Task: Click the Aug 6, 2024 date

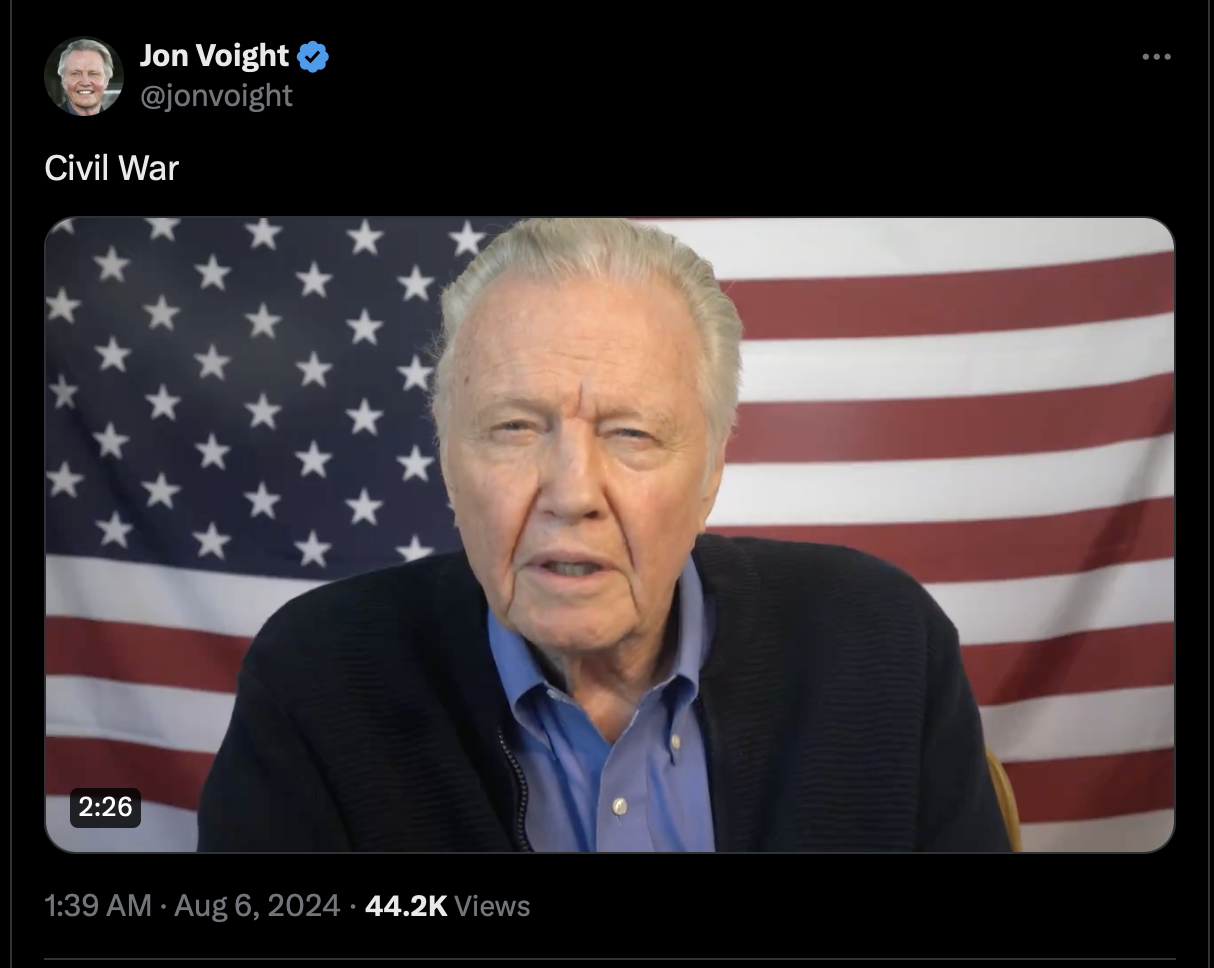Action: click(257, 906)
